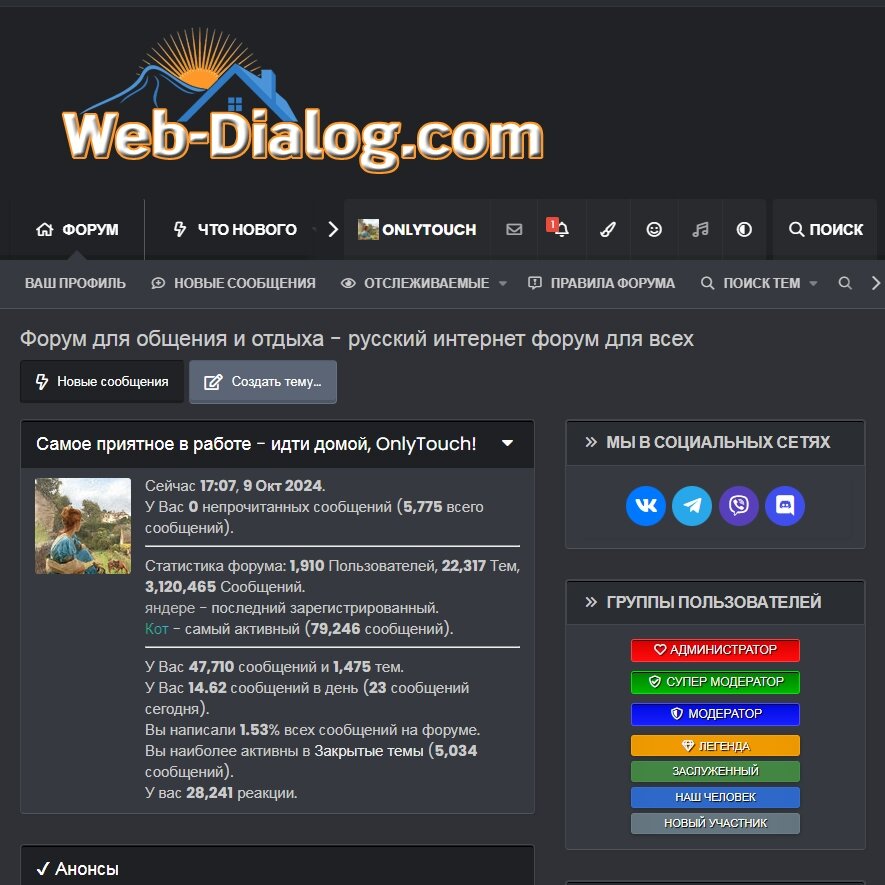Screen dimensions: 885x885
Task: Click the magnifier icon in sub-navigation
Action: [845, 283]
